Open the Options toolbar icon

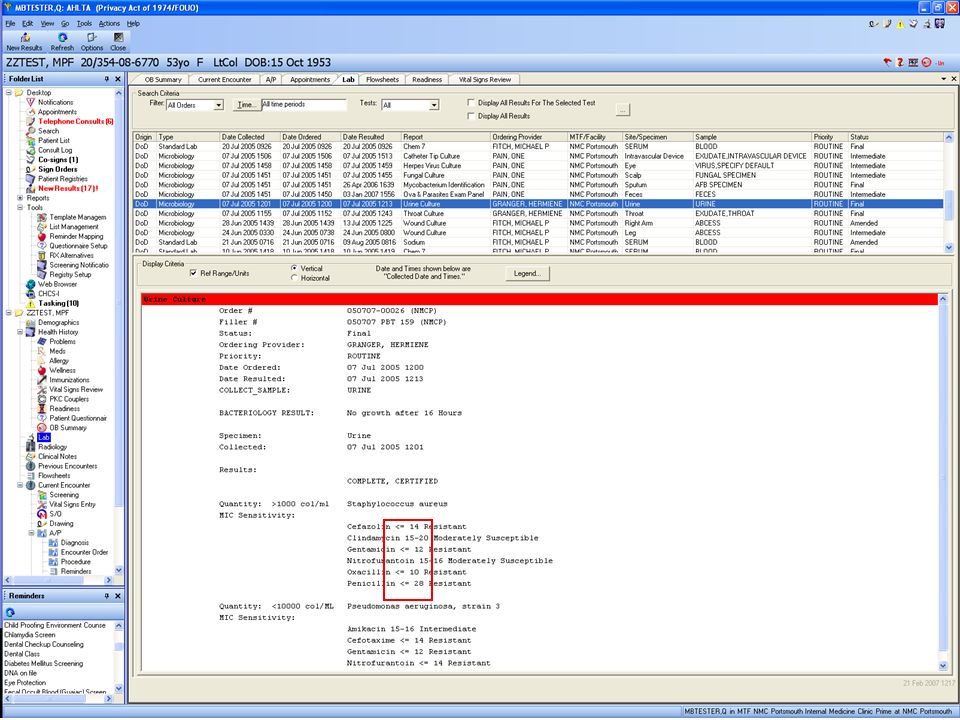92,42
